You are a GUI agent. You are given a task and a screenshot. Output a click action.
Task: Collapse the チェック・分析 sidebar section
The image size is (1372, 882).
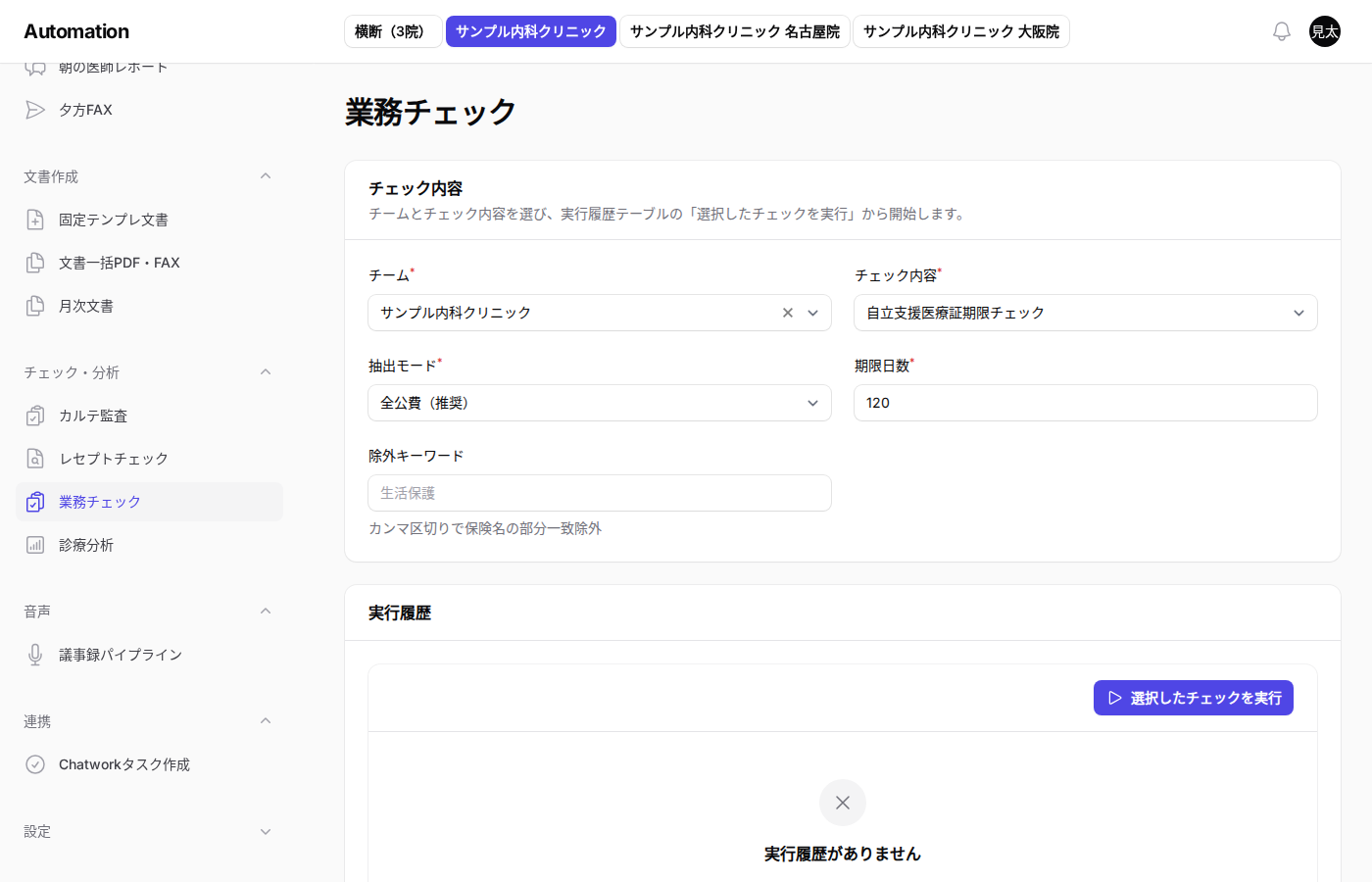pyautogui.click(x=266, y=372)
